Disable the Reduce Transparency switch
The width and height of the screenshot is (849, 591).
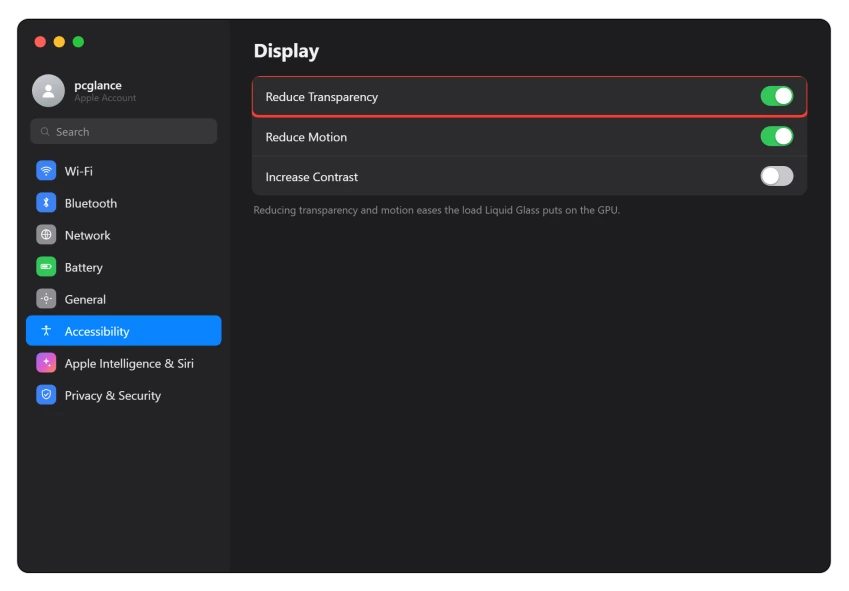(776, 96)
